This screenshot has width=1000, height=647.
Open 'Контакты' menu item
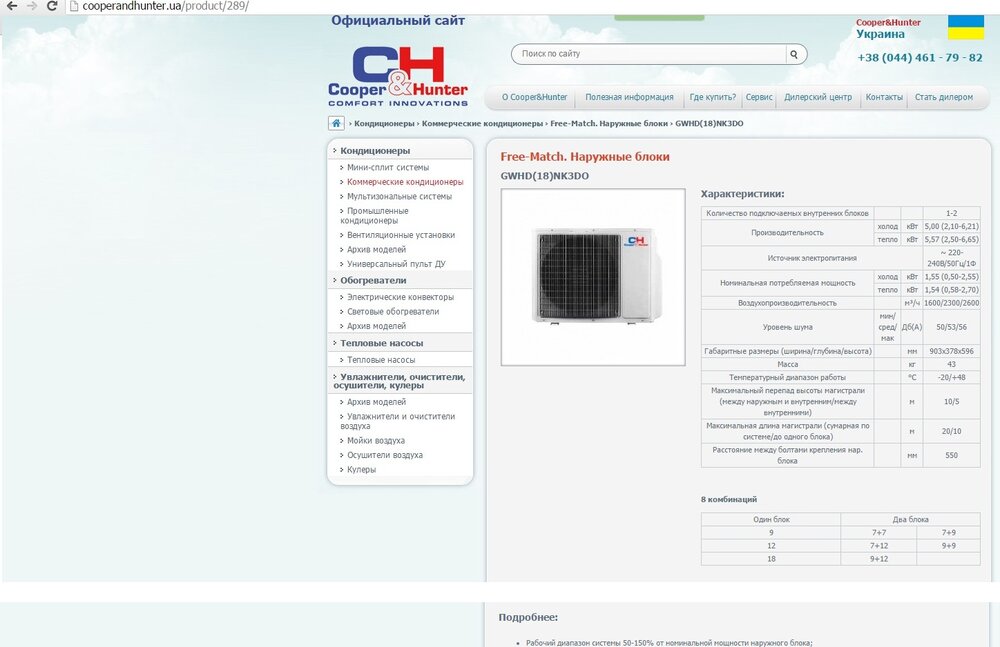(884, 98)
